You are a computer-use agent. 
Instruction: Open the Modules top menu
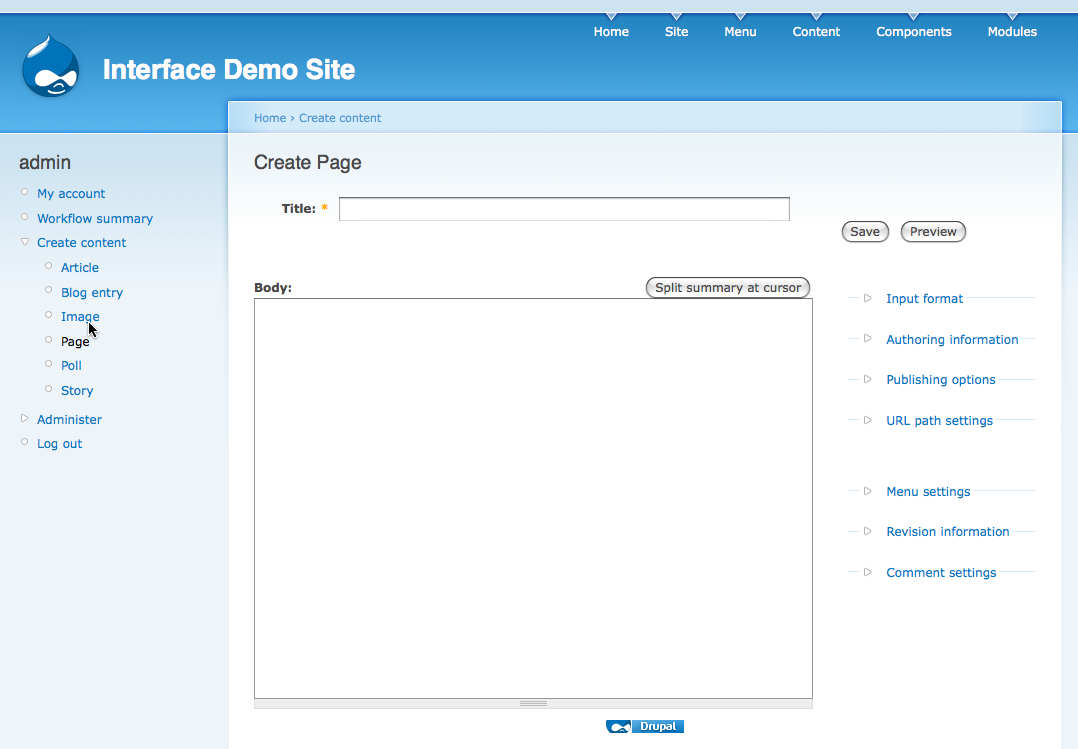1012,32
